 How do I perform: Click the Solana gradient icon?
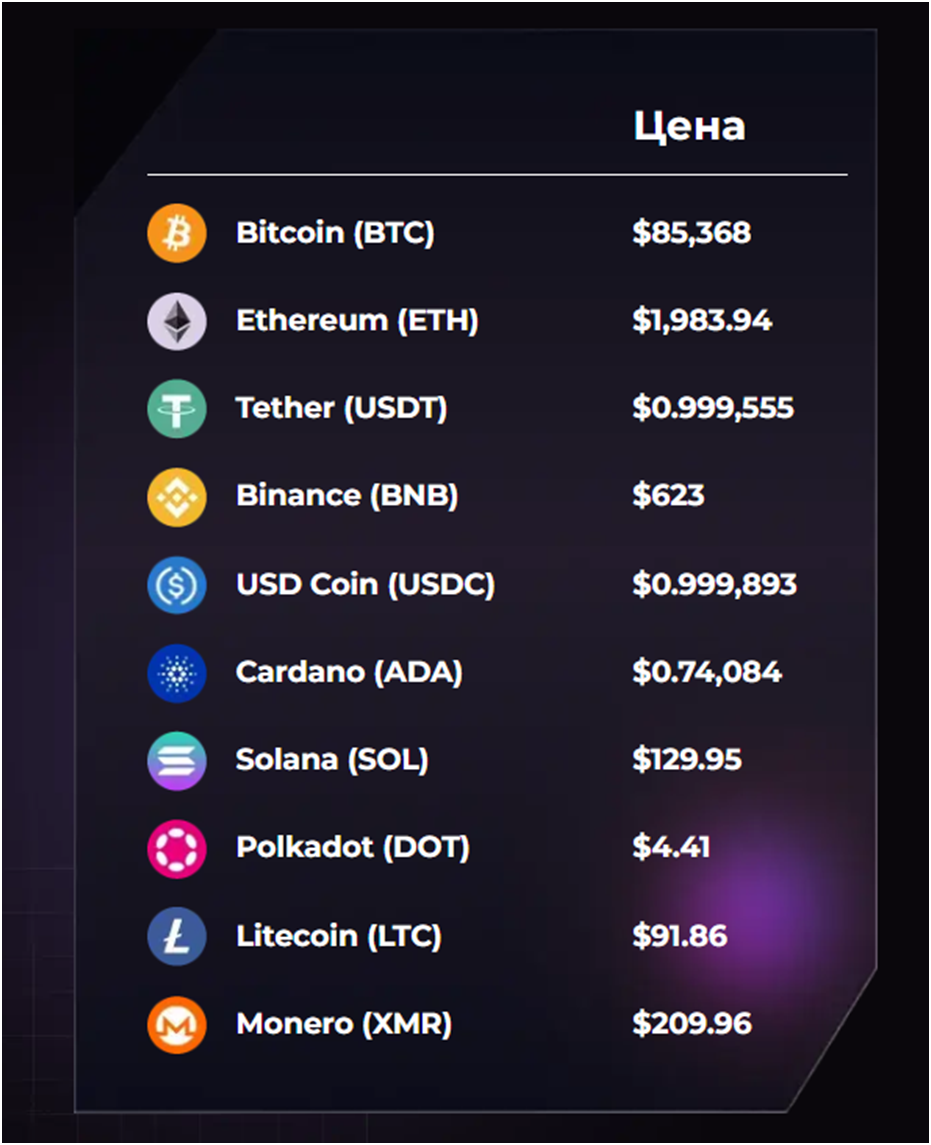pyautogui.click(x=177, y=760)
